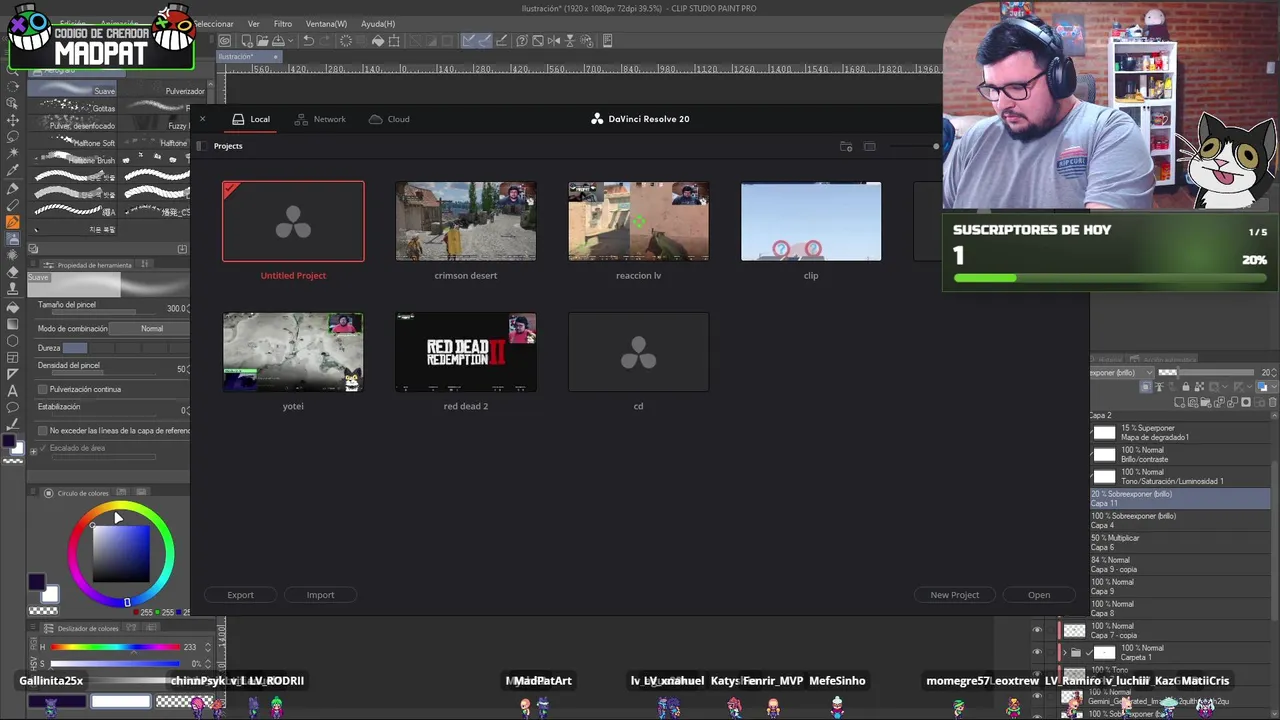Switch to the Cloud tab
This screenshot has width=1280, height=720.
click(x=389, y=119)
